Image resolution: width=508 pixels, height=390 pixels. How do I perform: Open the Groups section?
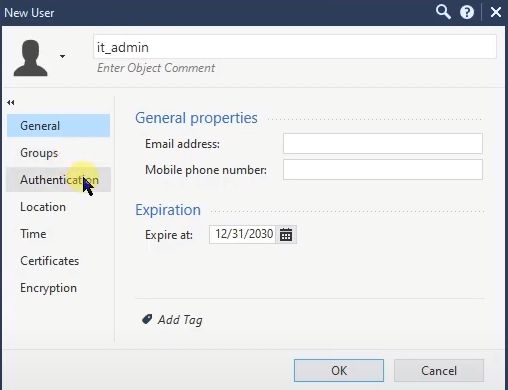click(x=58, y=153)
